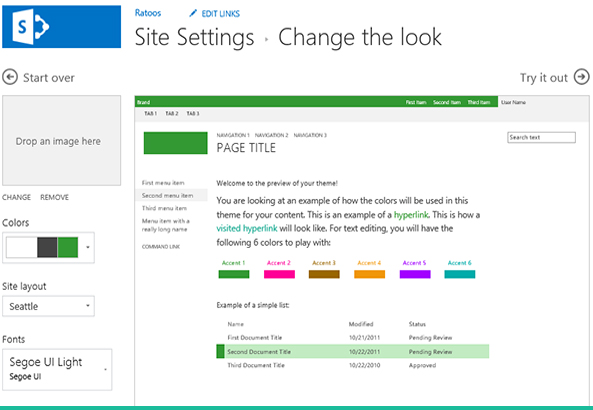The width and height of the screenshot is (593, 410).
Task: Click the Start over text
Action: [x=49, y=78]
